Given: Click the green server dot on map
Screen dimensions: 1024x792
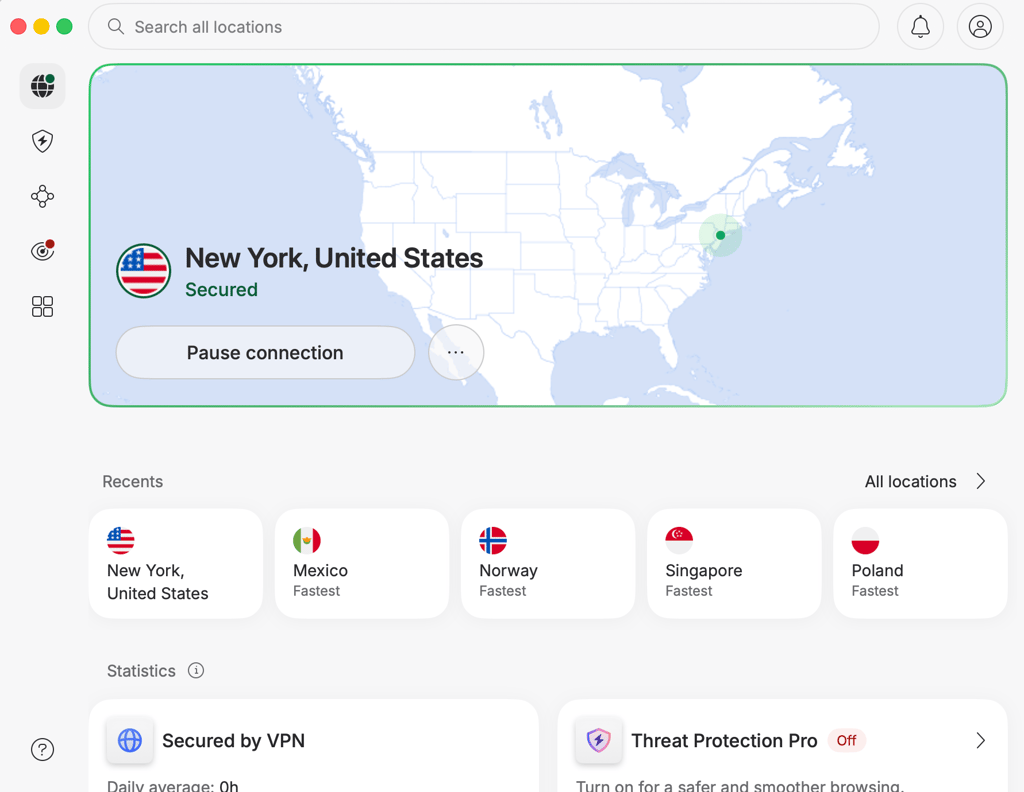Looking at the screenshot, I should coord(720,235).
